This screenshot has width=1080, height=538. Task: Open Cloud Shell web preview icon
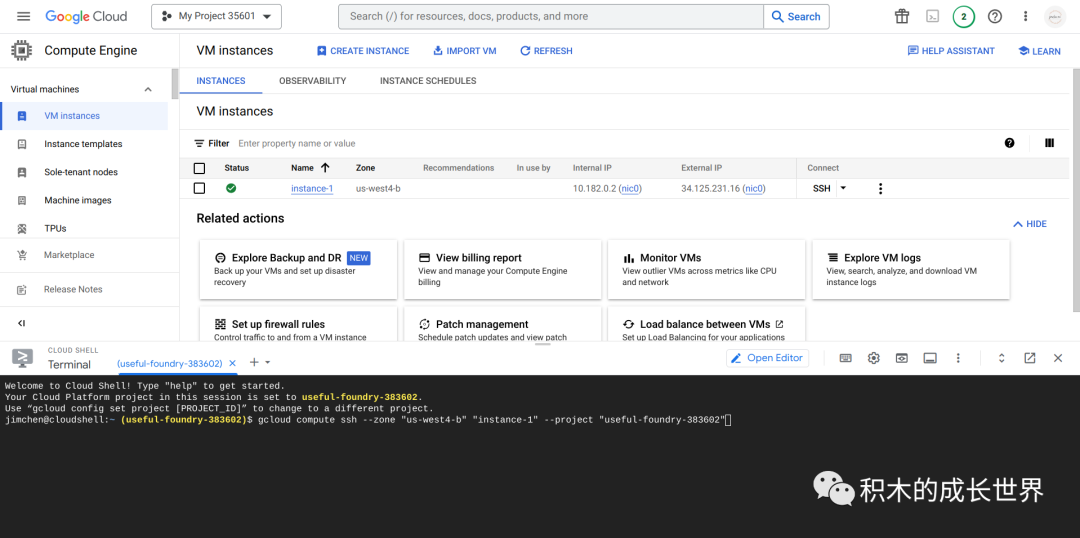click(x=902, y=358)
